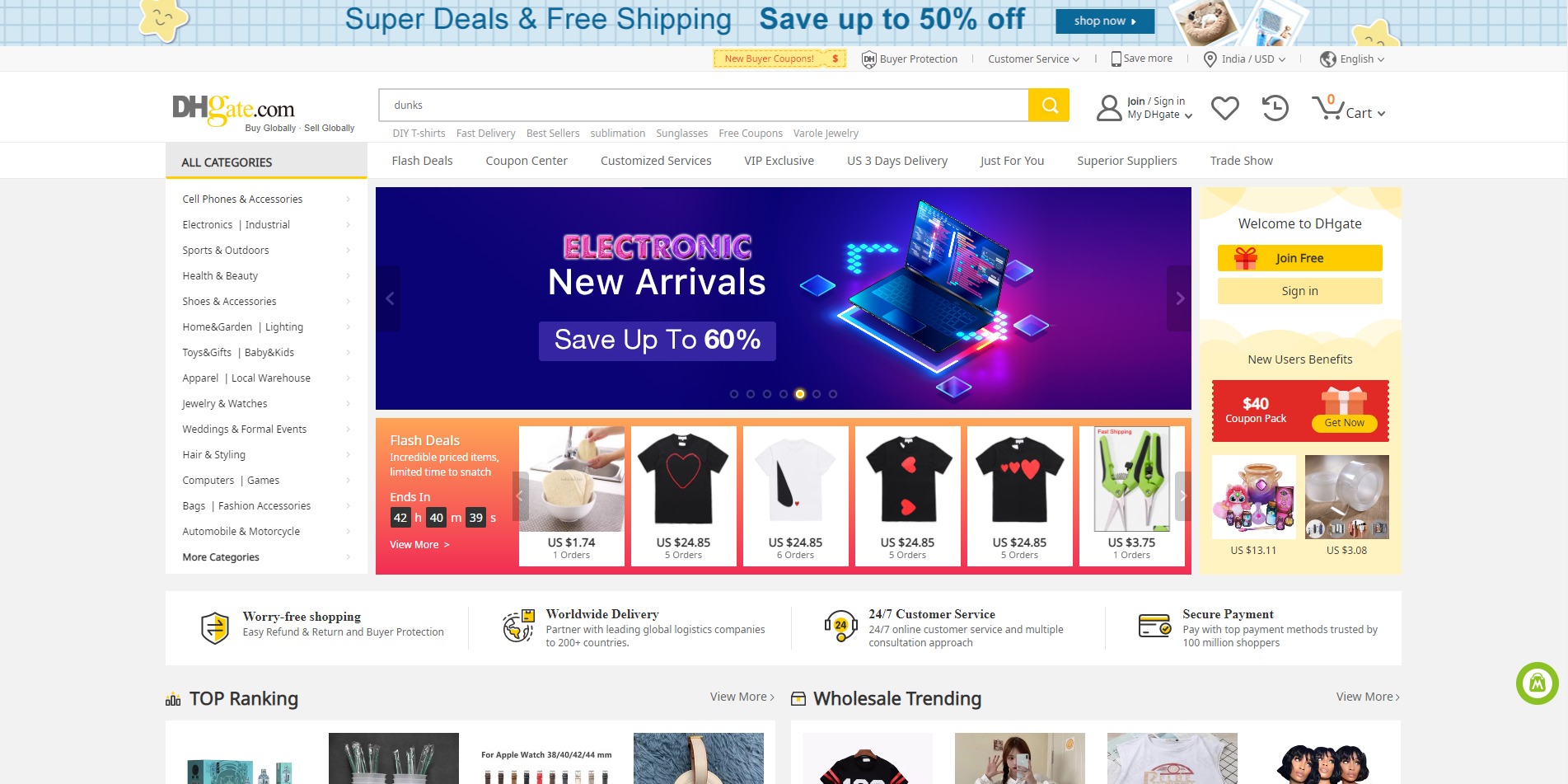Image resolution: width=1568 pixels, height=784 pixels.
Task: Click the user account profile icon
Action: (1109, 108)
